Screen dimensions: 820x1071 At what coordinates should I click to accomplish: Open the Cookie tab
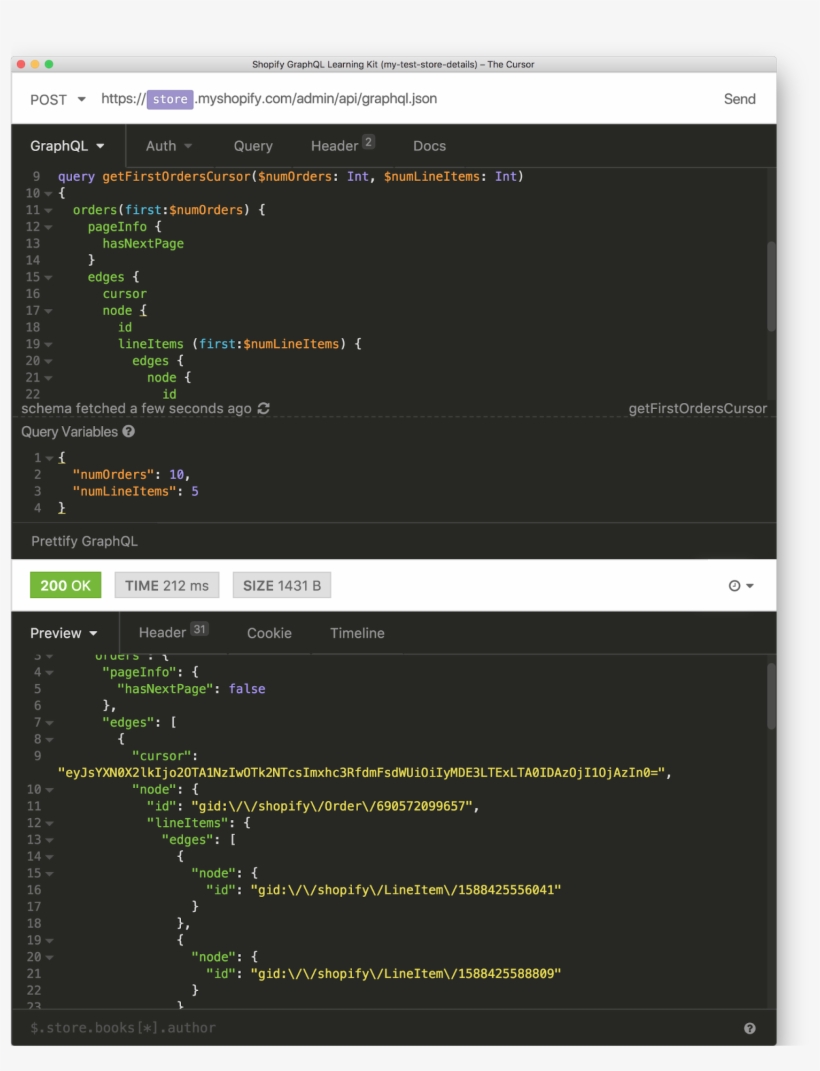(269, 633)
